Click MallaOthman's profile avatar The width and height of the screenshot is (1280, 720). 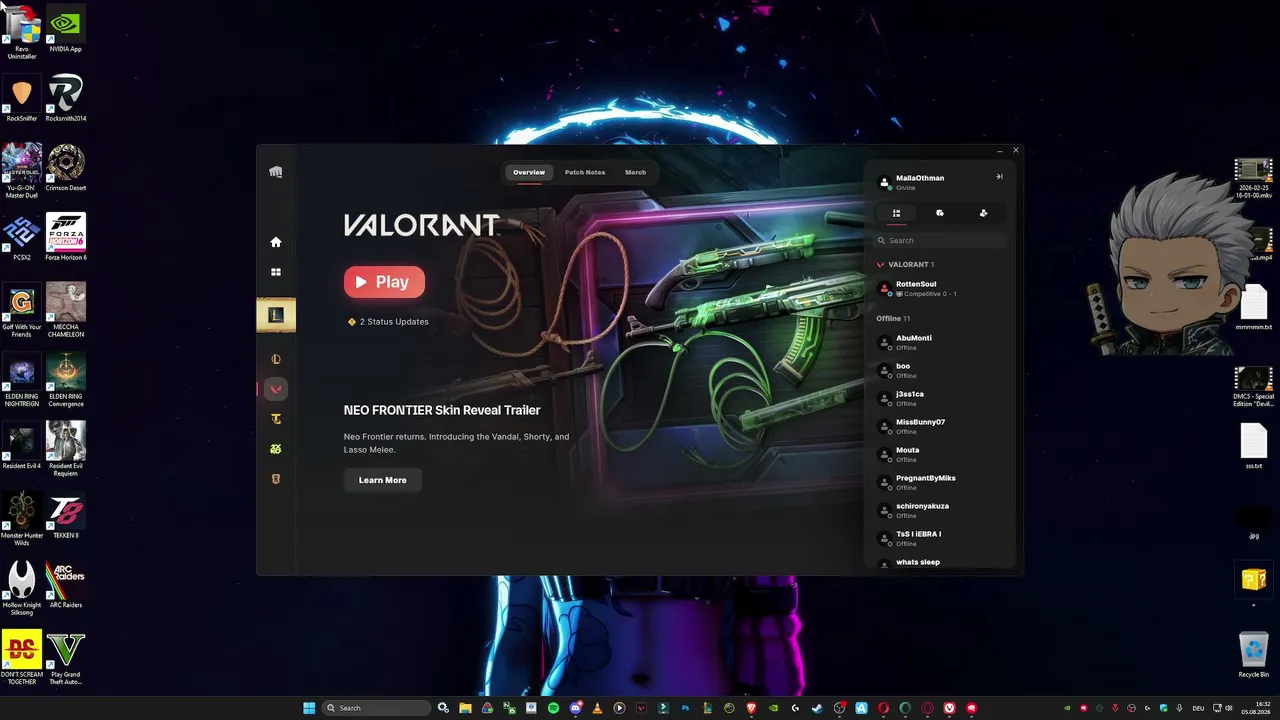[x=884, y=182]
